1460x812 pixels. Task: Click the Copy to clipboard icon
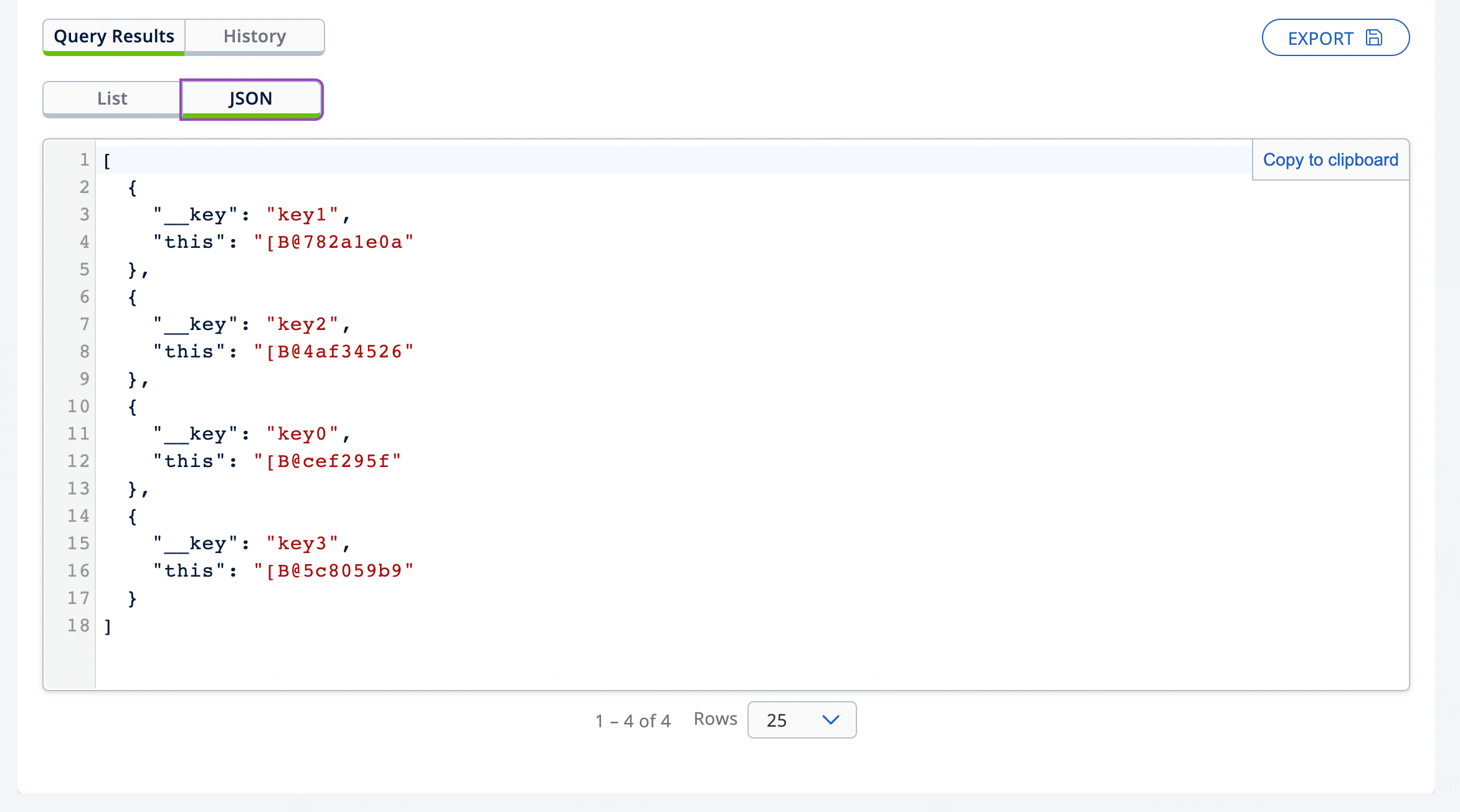pos(1331,159)
